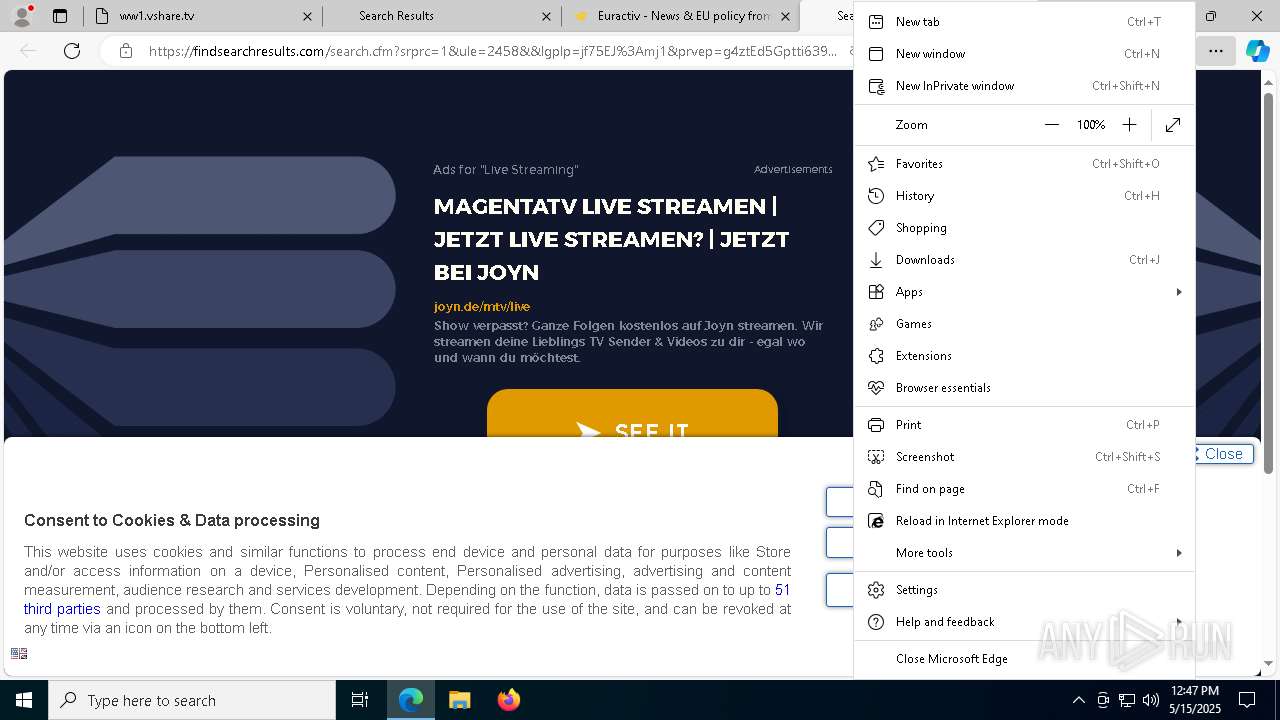Screen dimensions: 1280x720
Task: Close the Search Results tab
Action: (546, 16)
